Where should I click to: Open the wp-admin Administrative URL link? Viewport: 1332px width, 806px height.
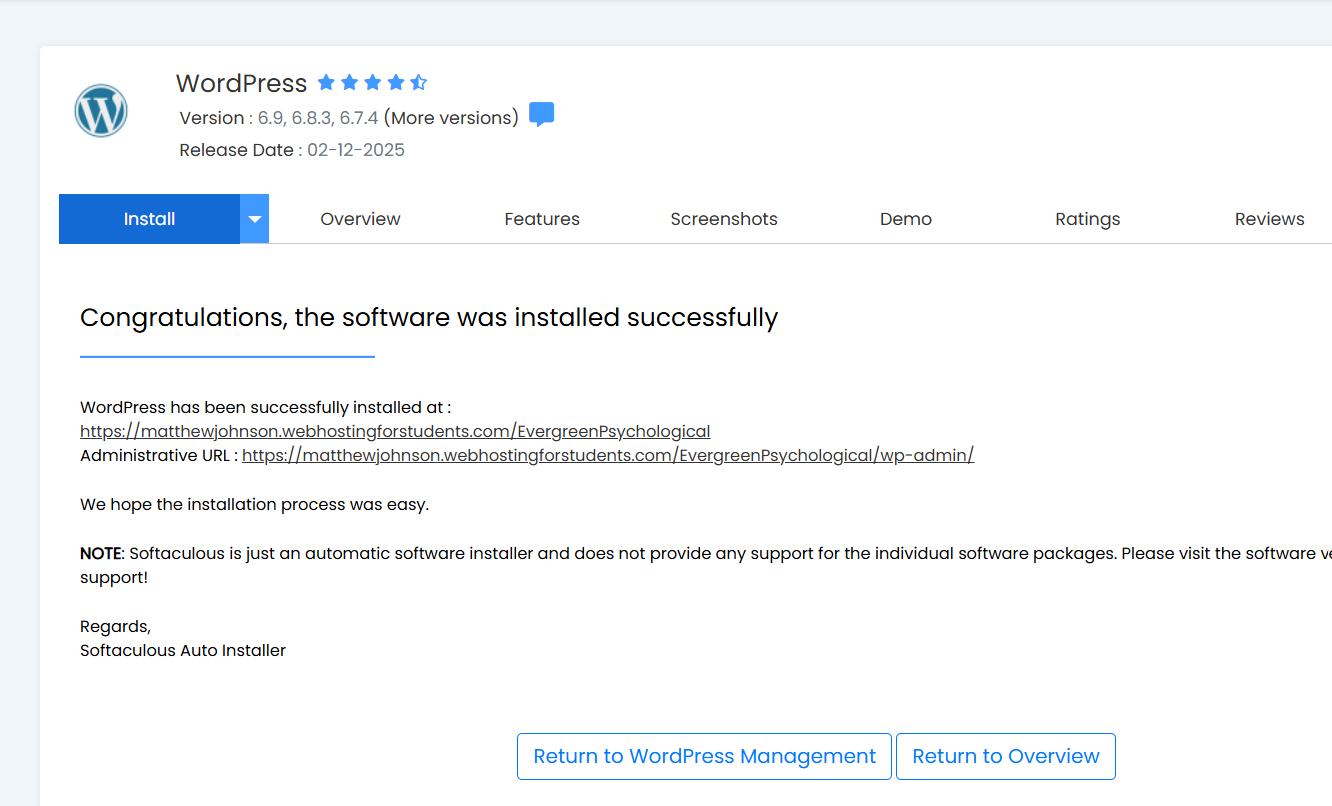click(608, 456)
